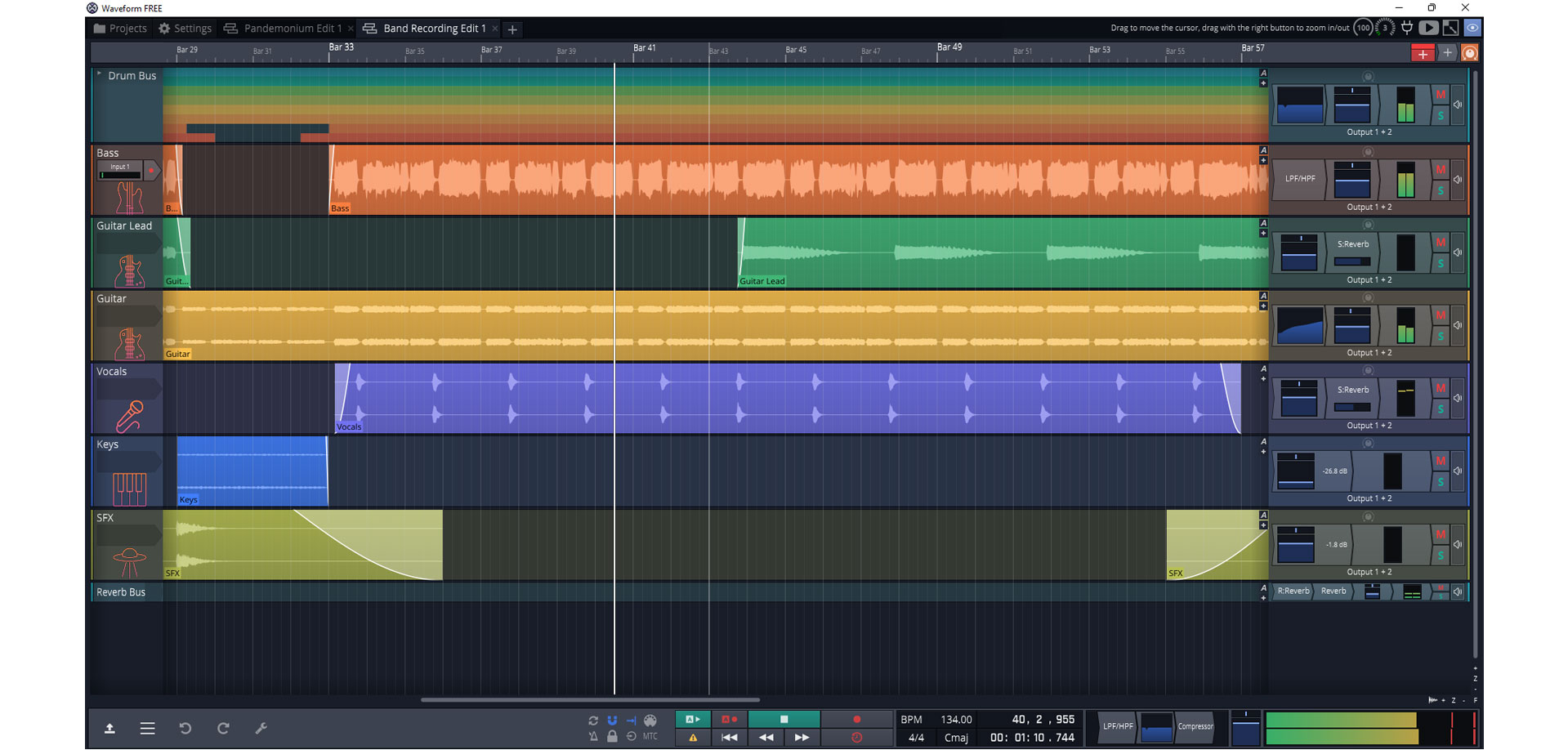This screenshot has width=1568, height=750.
Task: Toggle the loop icon in transport
Action: [593, 721]
